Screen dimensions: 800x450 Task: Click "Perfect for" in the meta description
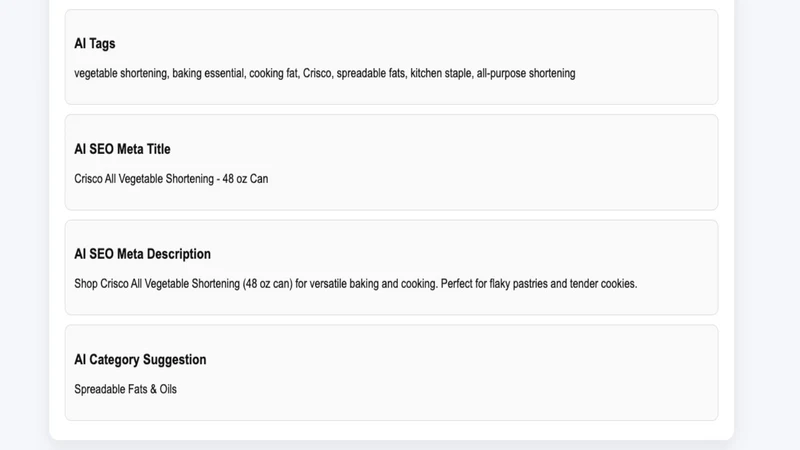[x=463, y=284]
